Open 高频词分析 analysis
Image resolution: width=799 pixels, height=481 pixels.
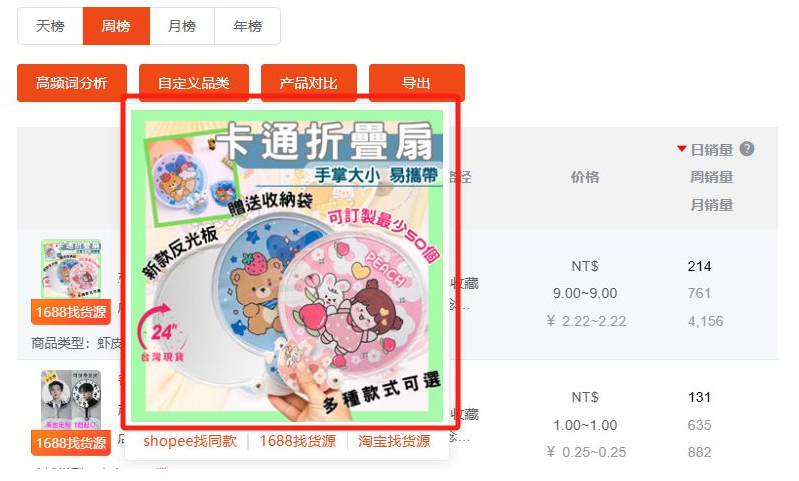[72, 83]
